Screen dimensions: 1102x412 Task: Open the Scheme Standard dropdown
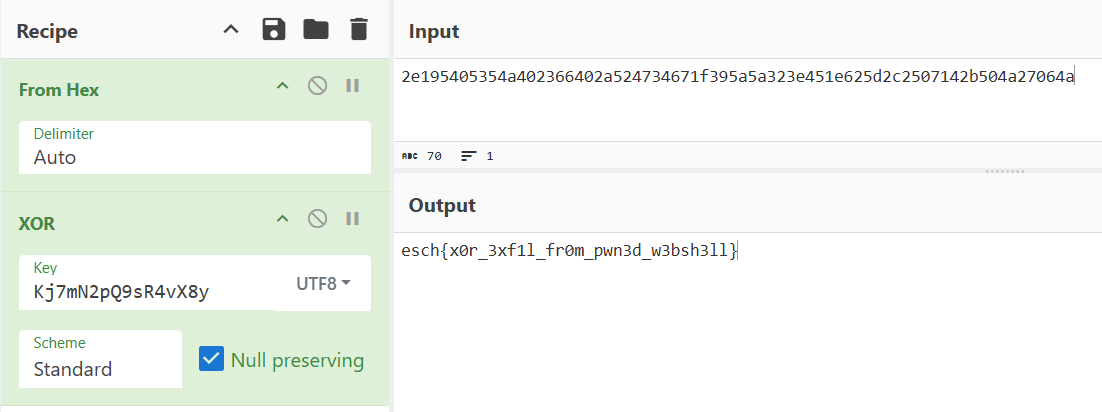(101, 359)
